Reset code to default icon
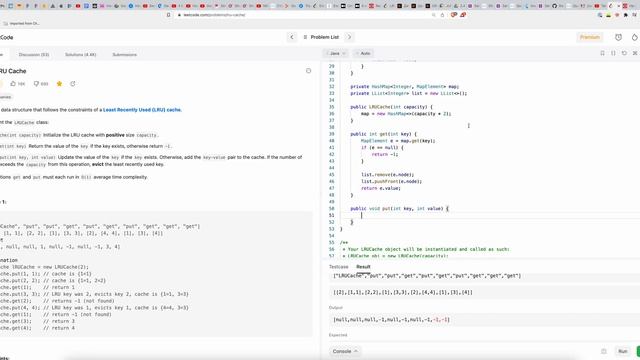 pos(624,53)
